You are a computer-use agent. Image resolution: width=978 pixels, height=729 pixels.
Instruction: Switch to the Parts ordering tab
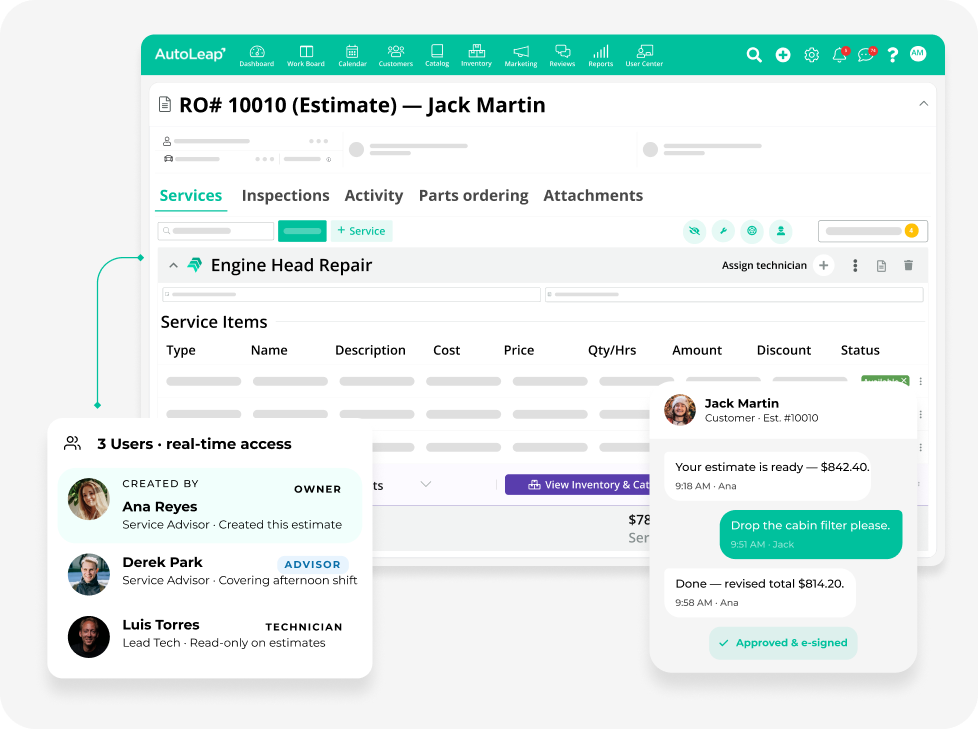(x=473, y=195)
